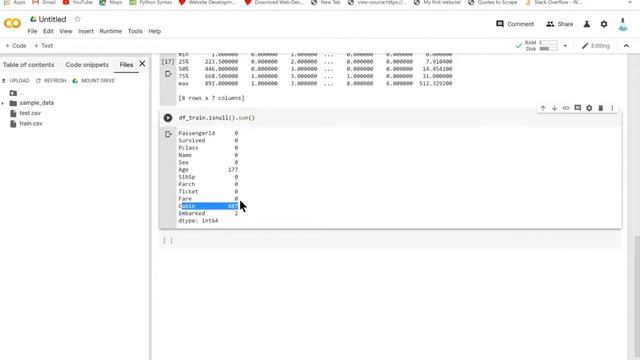Switch to Code snippets tab
This screenshot has height=360, width=640.
tap(87, 64)
